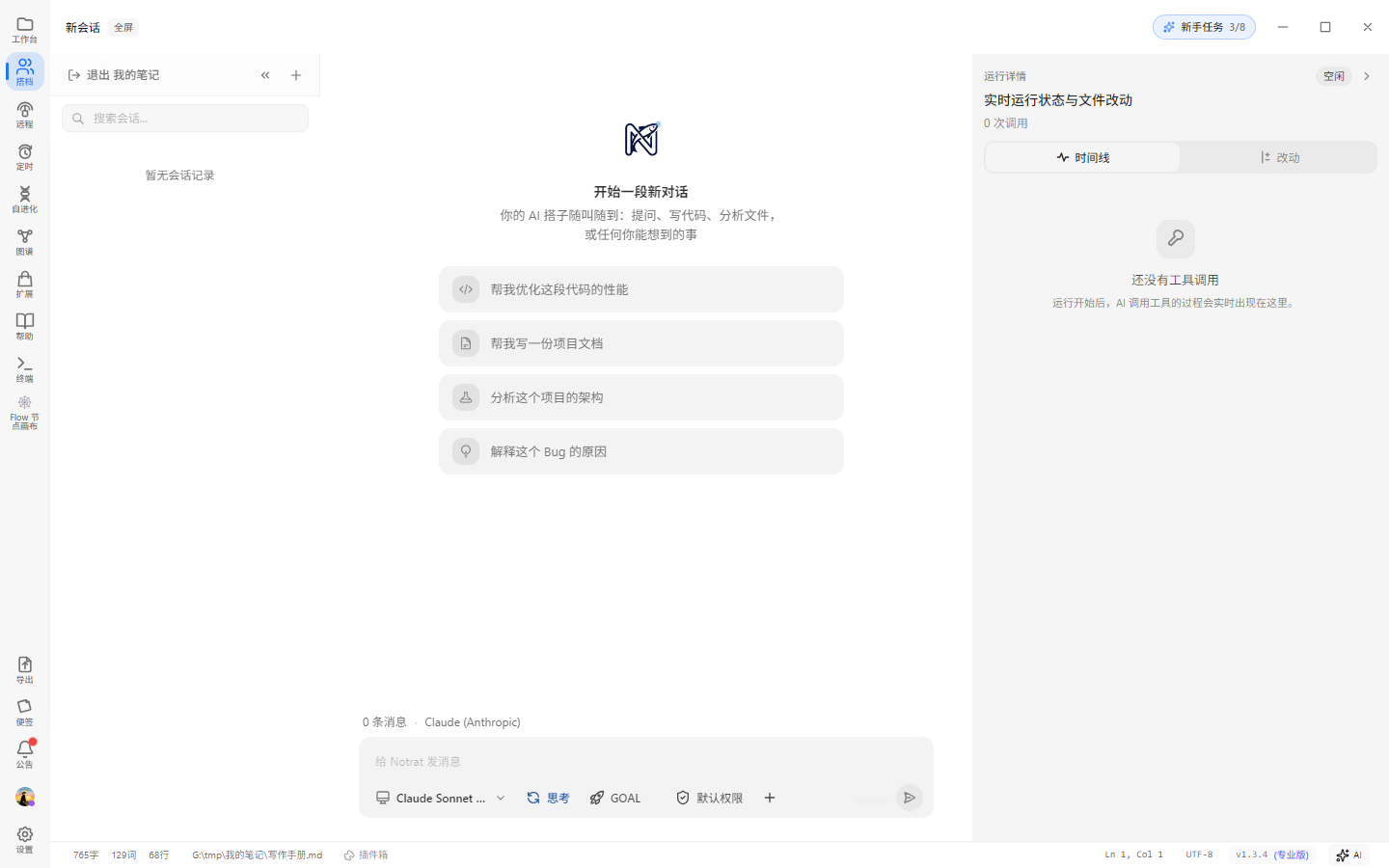Open the 设置 settings gear icon

(25, 839)
